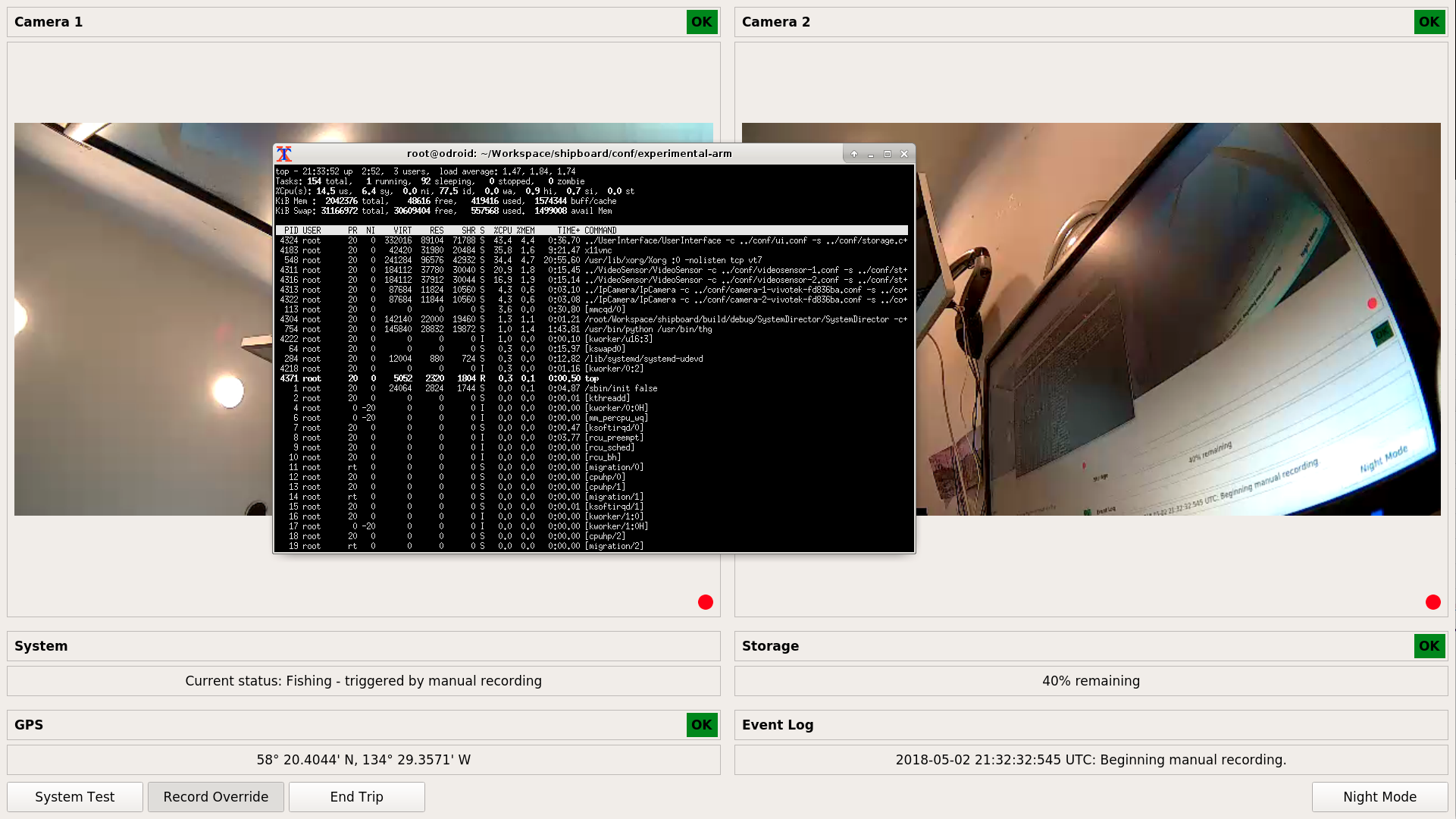Viewport: 1456px width, 819px height.
Task: Click the '40% remaining' storage text
Action: (1091, 681)
